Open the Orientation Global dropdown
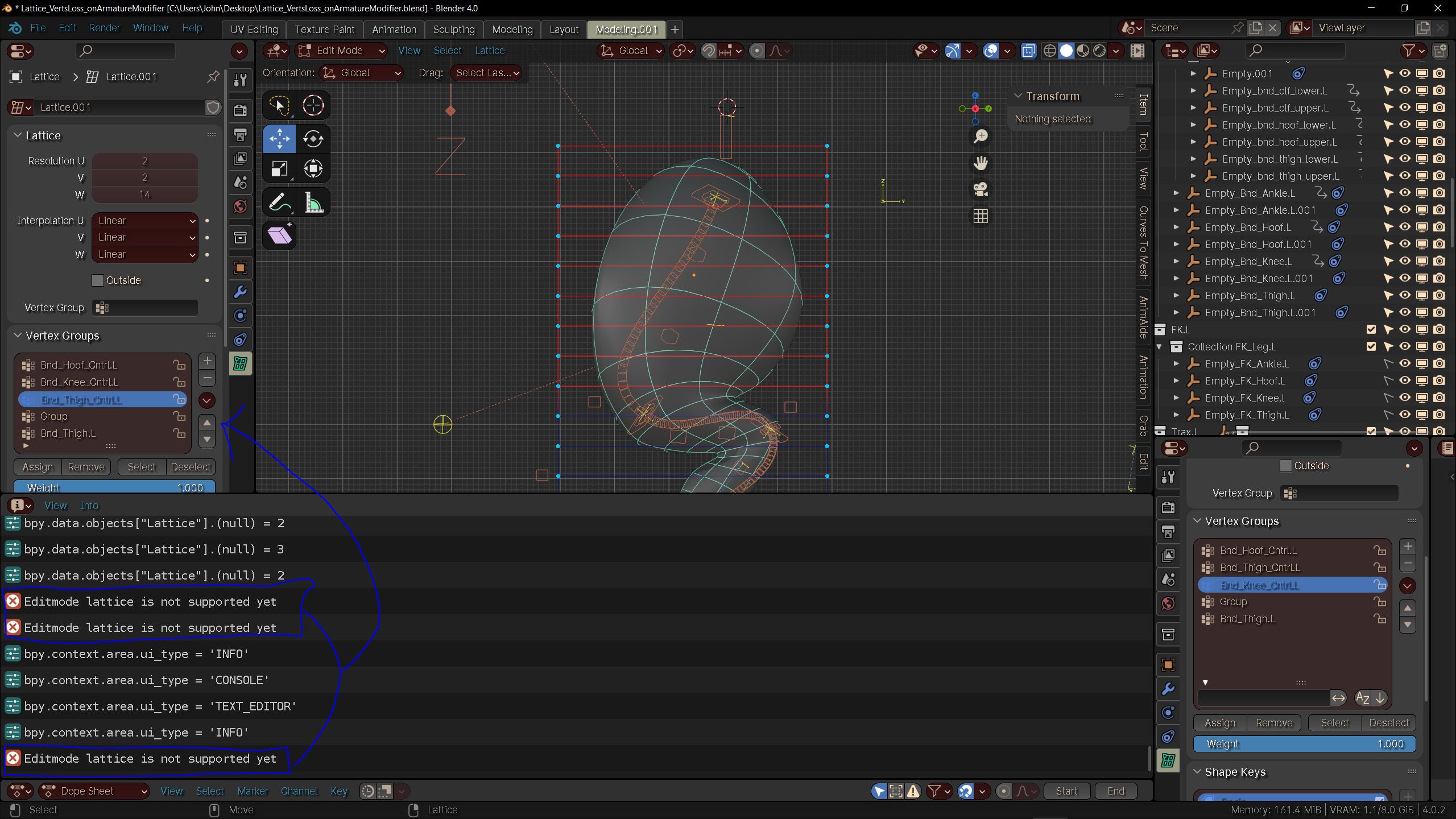The width and height of the screenshot is (1456, 819). pyautogui.click(x=362, y=73)
